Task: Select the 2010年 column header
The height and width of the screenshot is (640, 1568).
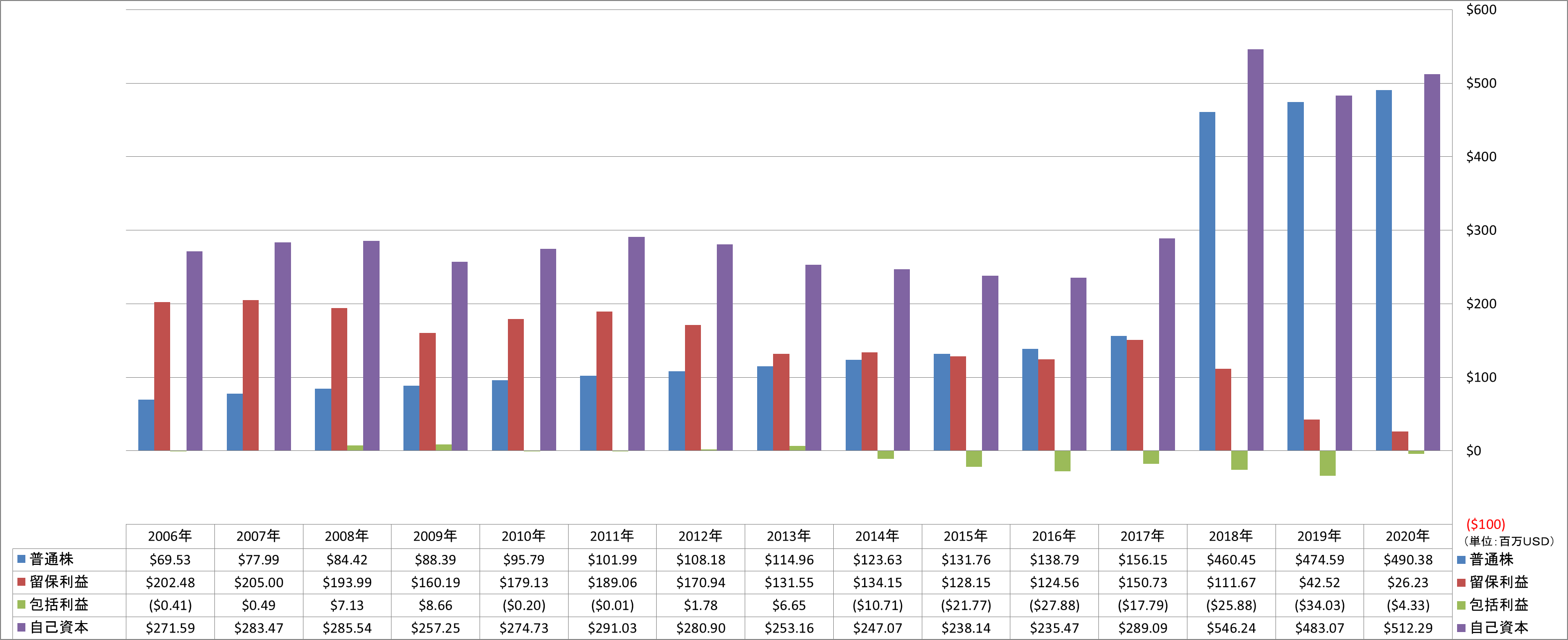Action: pos(523,536)
